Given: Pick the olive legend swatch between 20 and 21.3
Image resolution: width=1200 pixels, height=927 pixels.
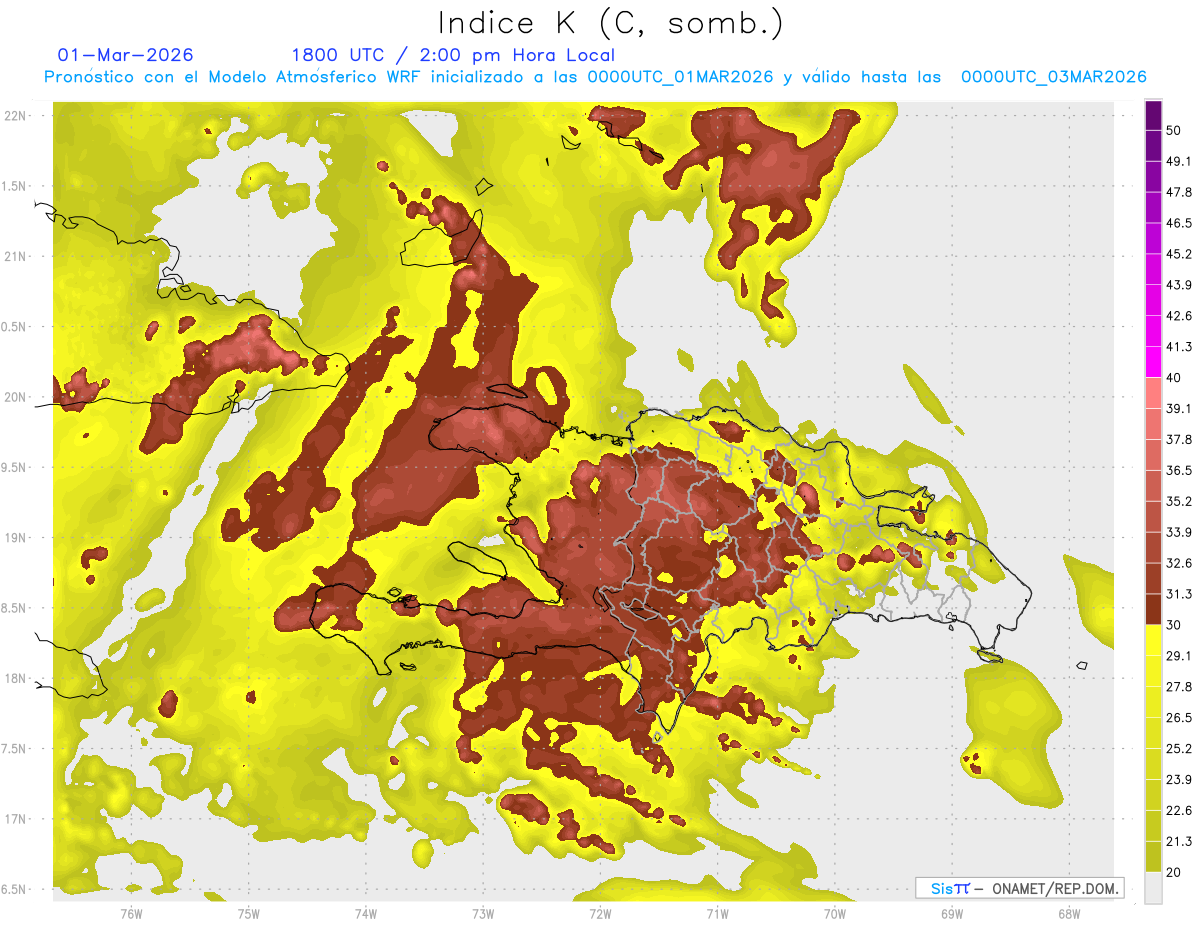Looking at the screenshot, I should click(1154, 857).
